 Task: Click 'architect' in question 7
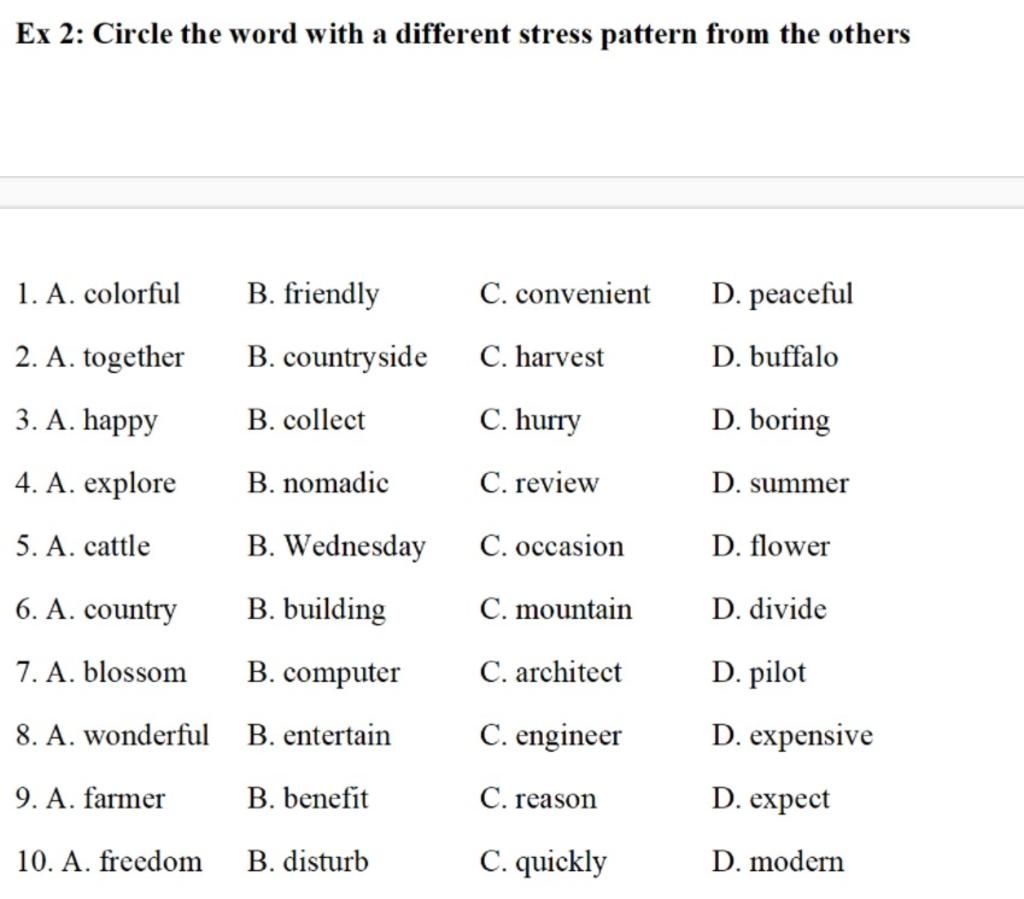coord(568,672)
